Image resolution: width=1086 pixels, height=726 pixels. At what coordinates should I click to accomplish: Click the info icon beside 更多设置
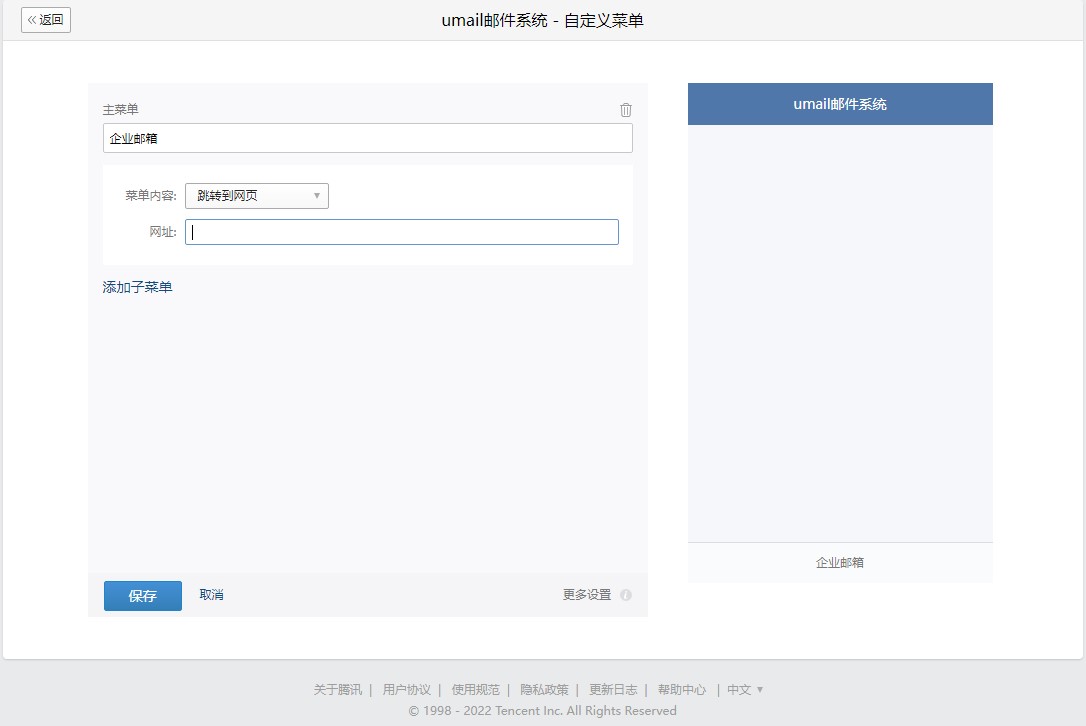pyautogui.click(x=626, y=595)
